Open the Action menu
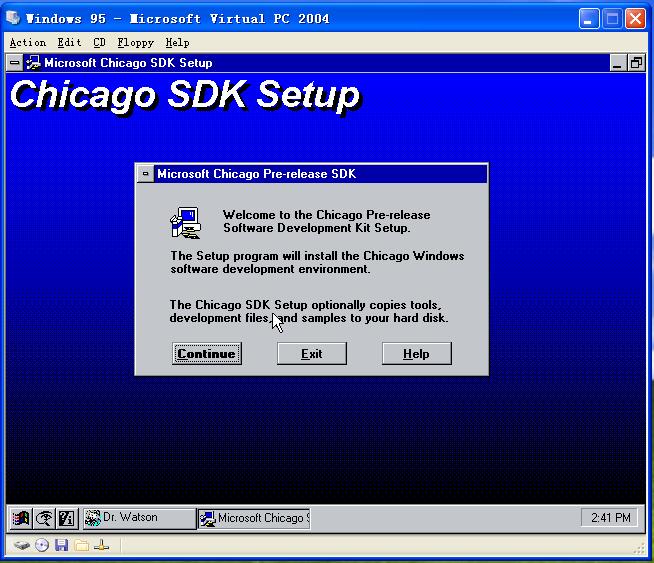Screen dimensions: 654x563 [28, 43]
